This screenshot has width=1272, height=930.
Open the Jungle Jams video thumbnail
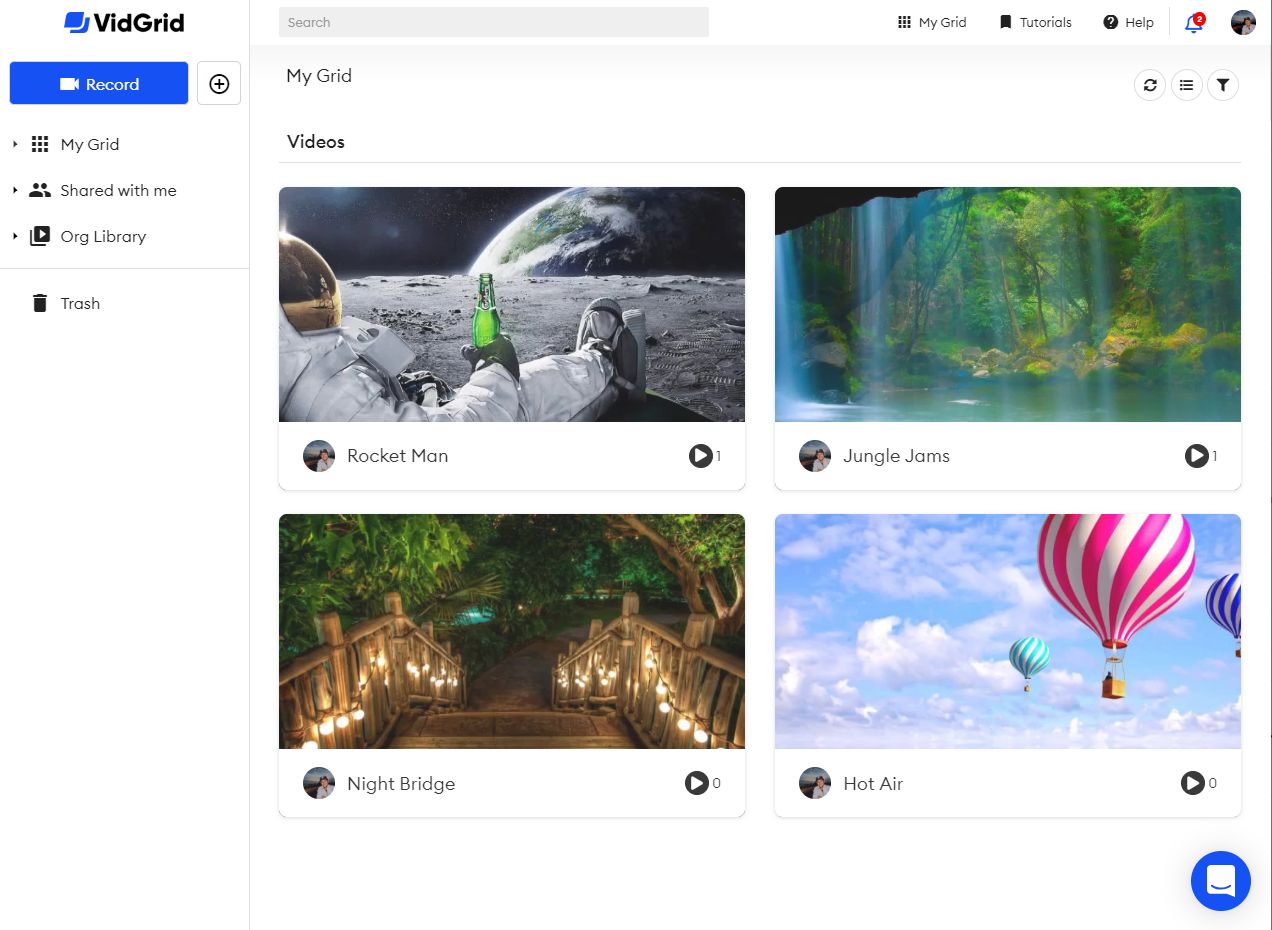pyautogui.click(x=1007, y=304)
